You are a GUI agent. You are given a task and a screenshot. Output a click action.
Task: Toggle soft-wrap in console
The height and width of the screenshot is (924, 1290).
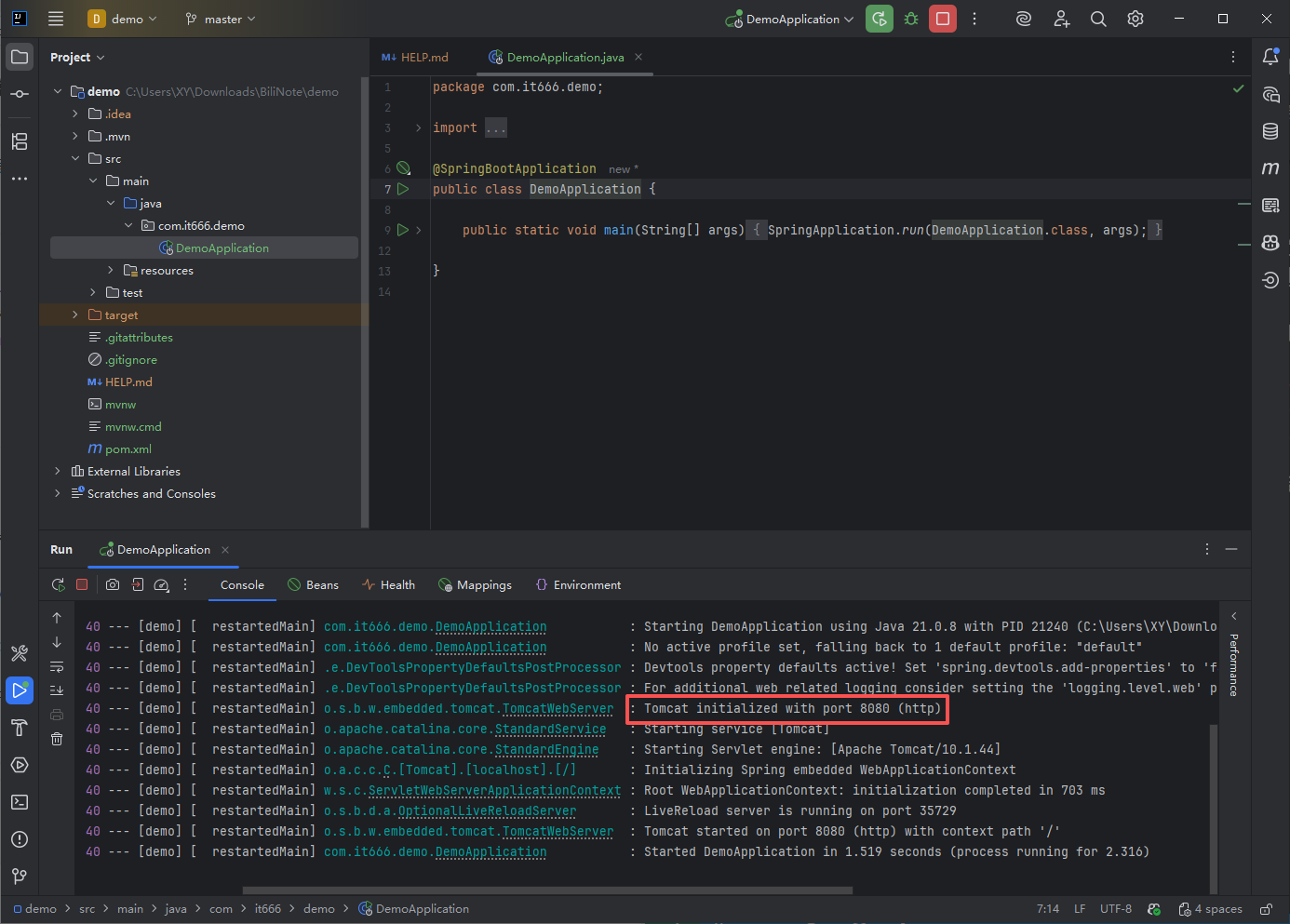click(x=57, y=666)
